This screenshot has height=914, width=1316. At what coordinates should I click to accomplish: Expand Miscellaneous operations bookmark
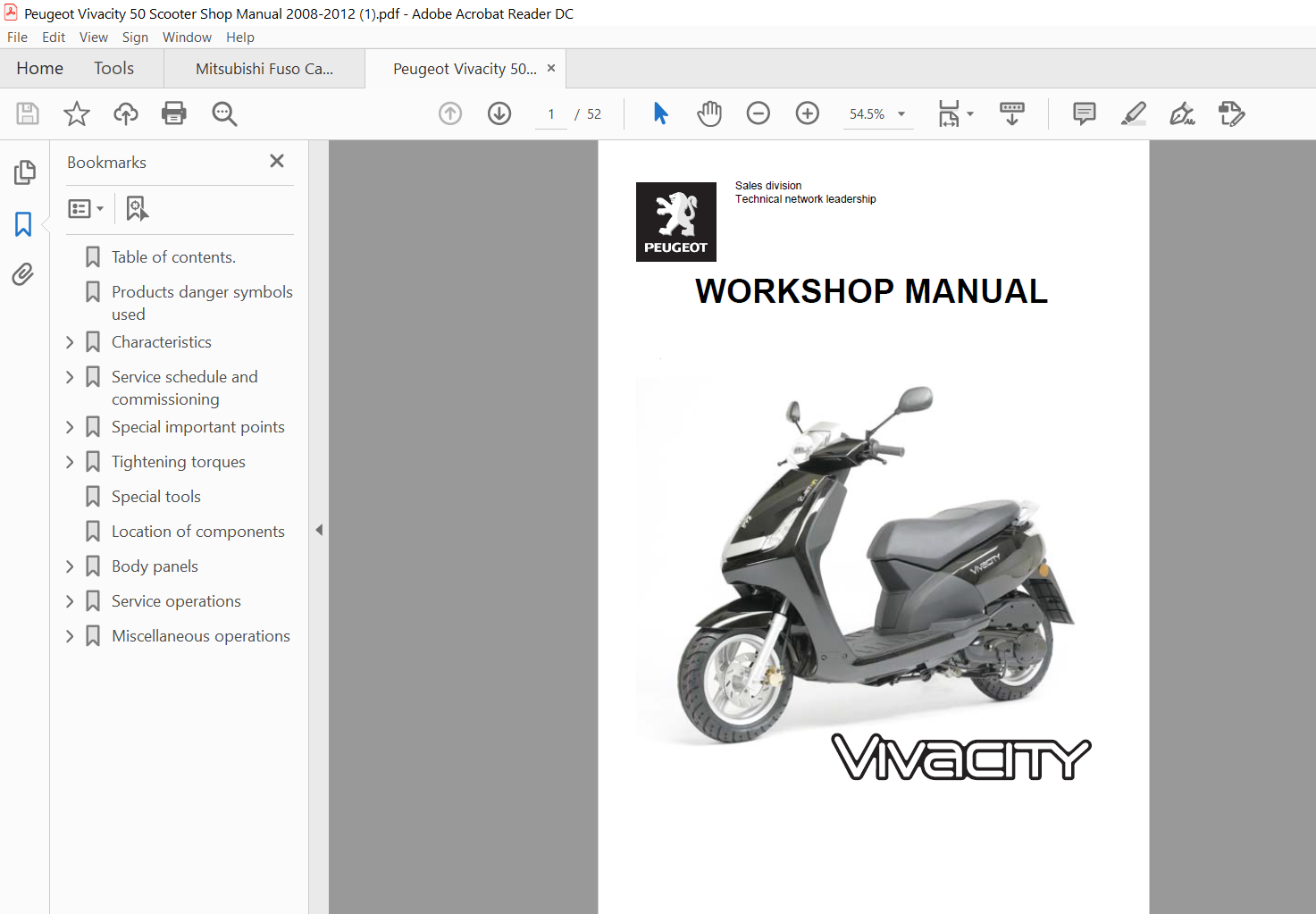(x=70, y=636)
